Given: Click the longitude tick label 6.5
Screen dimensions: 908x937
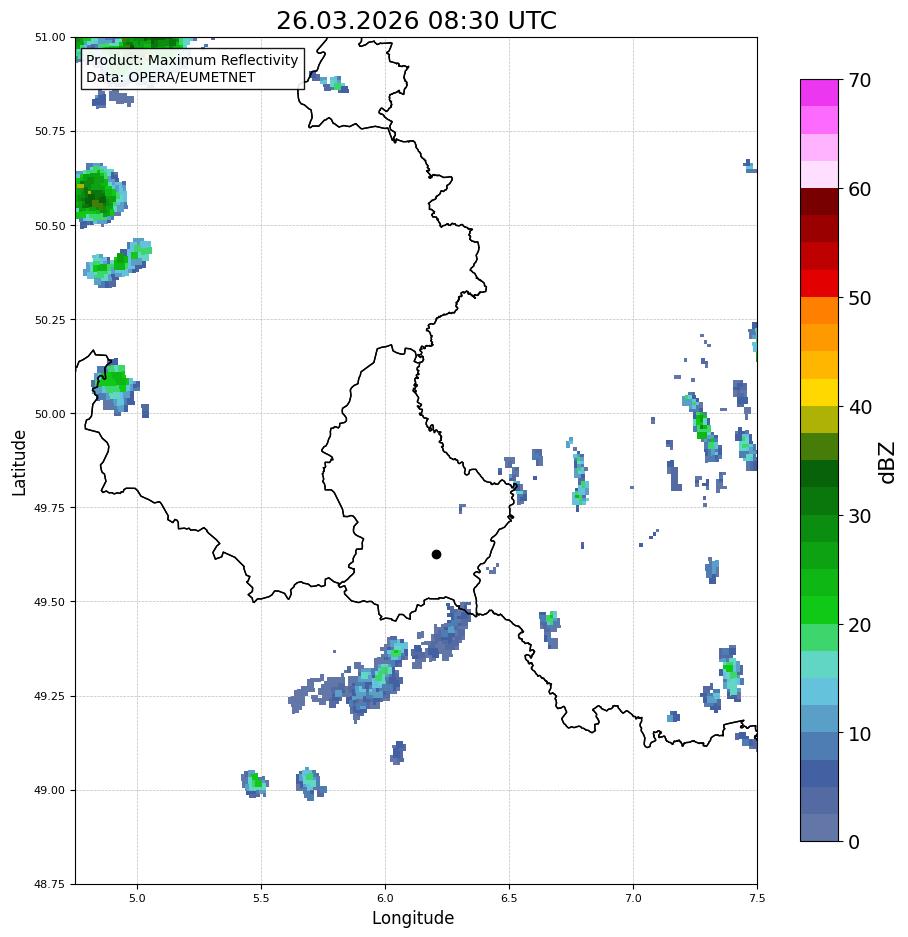Looking at the screenshot, I should [x=509, y=898].
